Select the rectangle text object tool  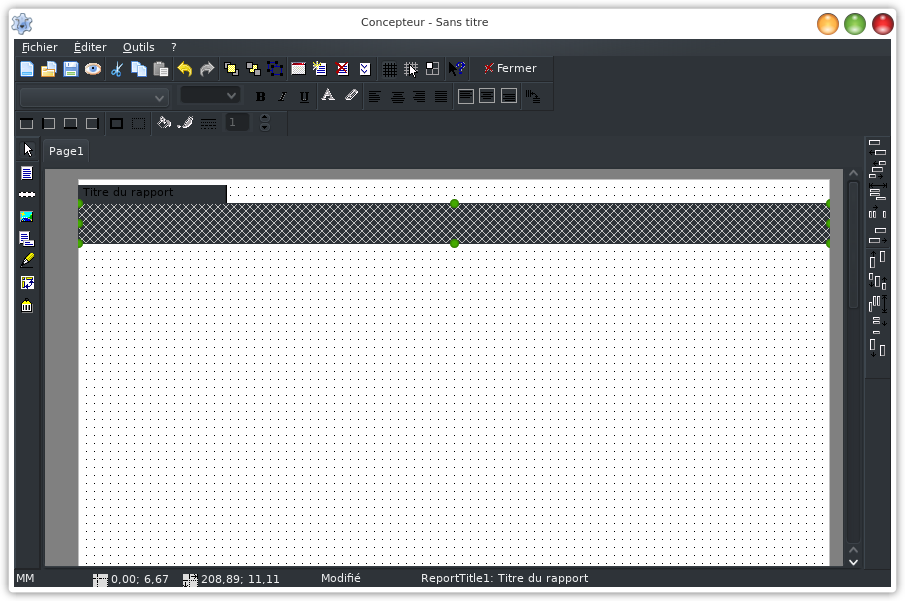pos(27,172)
